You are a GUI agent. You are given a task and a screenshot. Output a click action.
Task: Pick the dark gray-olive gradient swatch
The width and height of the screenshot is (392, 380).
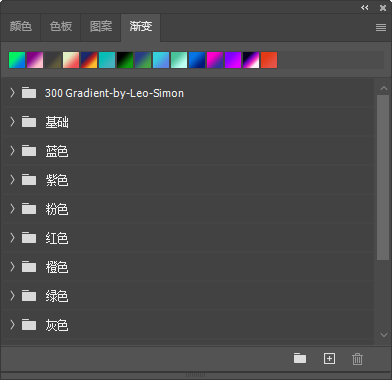[53, 60]
